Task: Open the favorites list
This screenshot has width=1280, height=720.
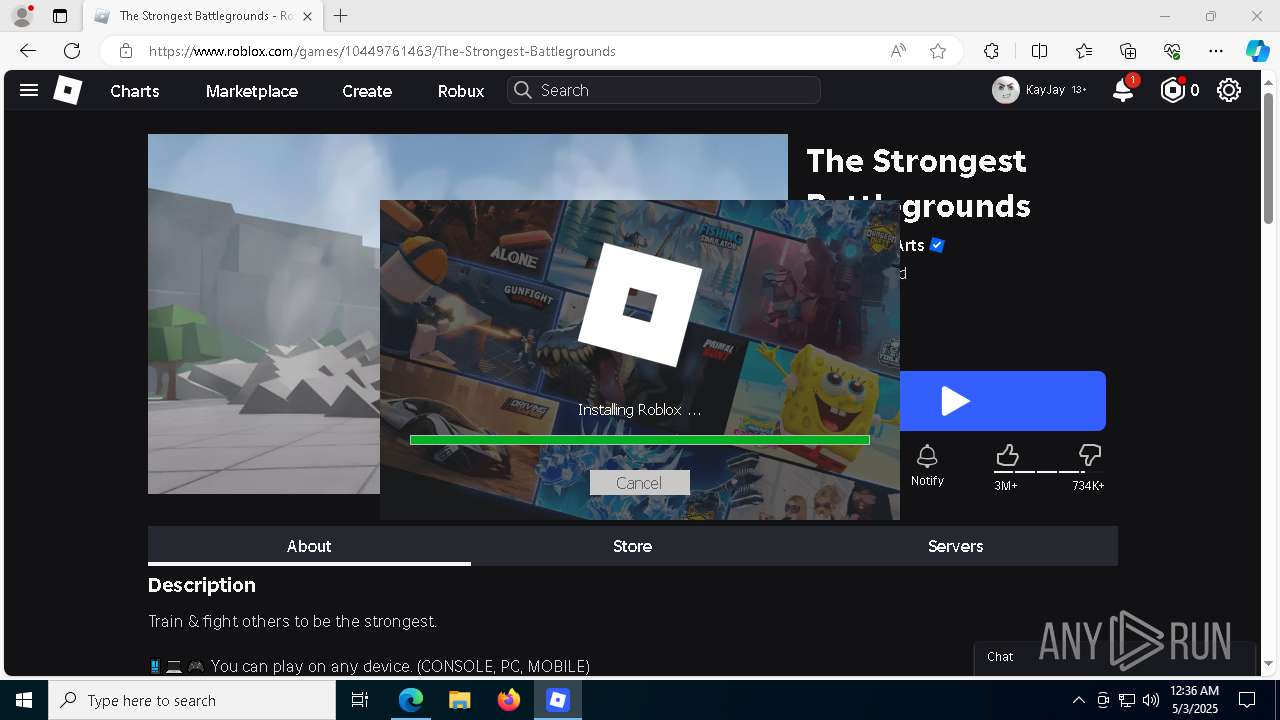Action: (x=1084, y=51)
